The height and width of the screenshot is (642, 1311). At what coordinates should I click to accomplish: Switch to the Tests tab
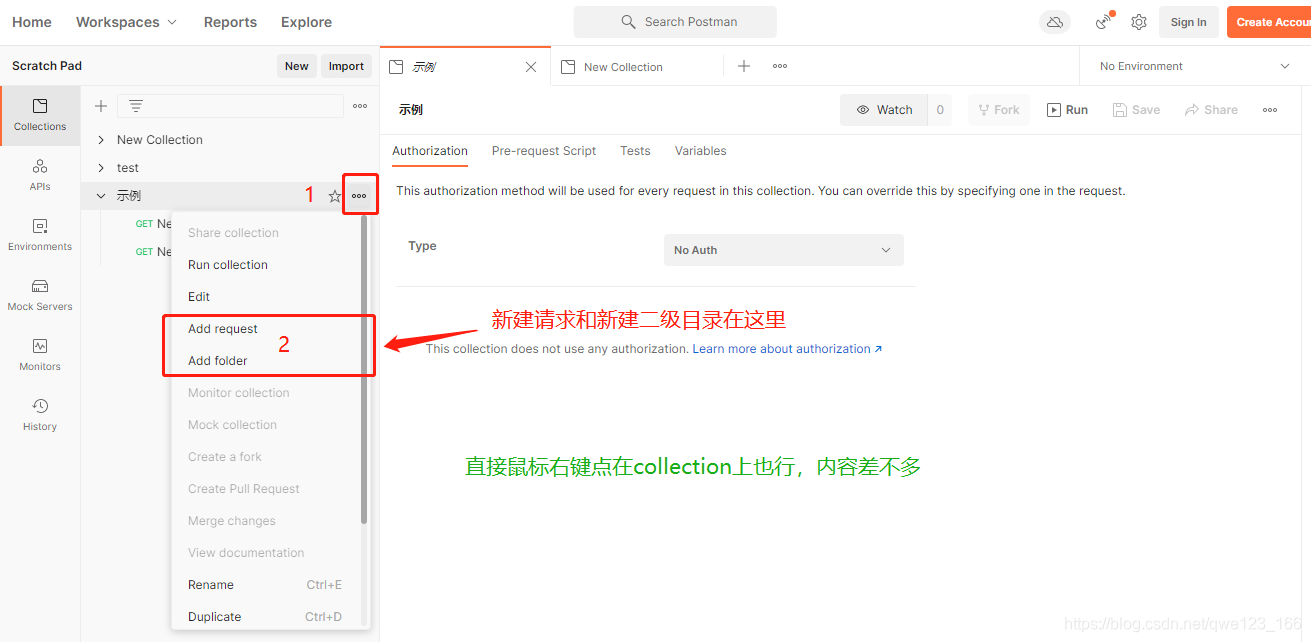635,151
